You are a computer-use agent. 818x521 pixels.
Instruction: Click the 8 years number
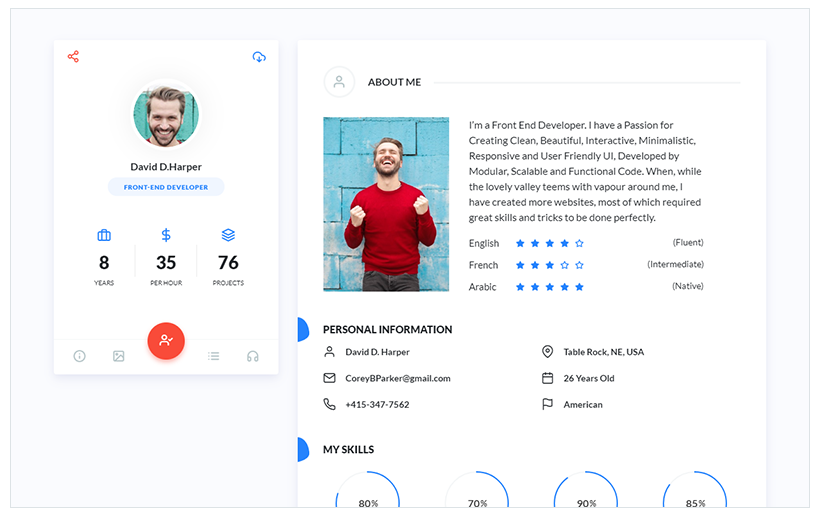click(x=104, y=262)
